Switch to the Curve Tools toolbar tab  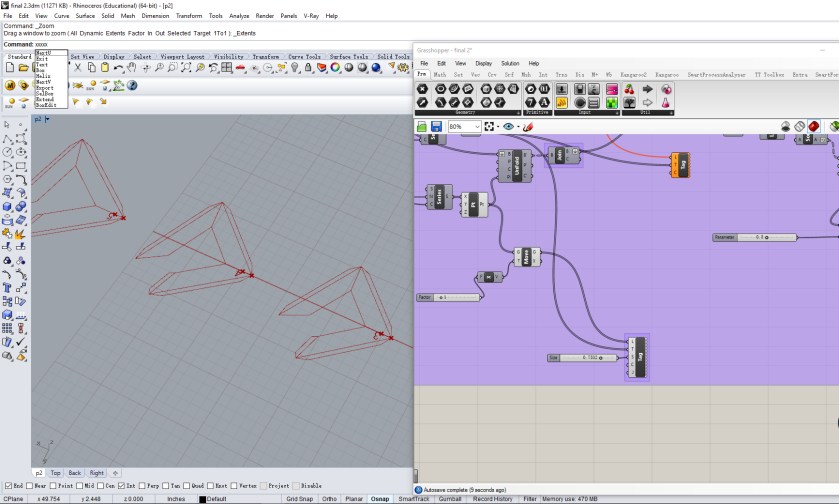click(x=305, y=57)
